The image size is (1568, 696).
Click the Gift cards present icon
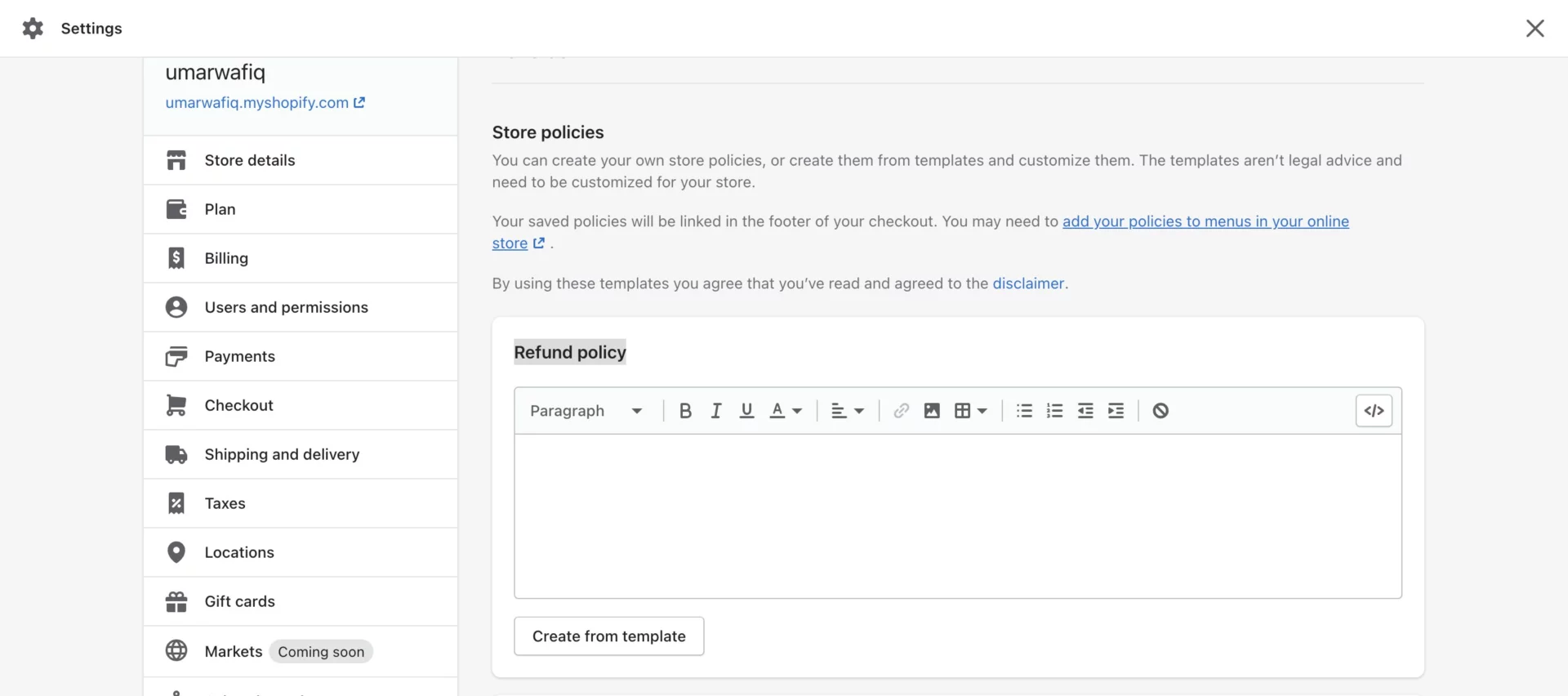pyautogui.click(x=176, y=601)
